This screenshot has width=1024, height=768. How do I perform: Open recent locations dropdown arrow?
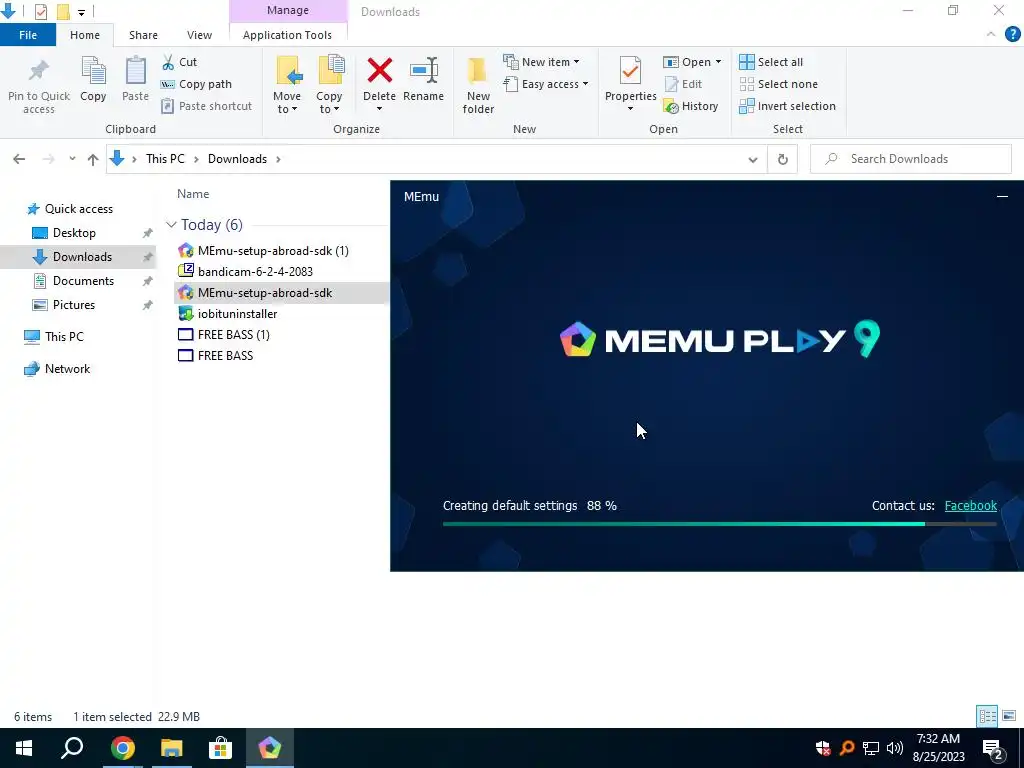click(72, 159)
